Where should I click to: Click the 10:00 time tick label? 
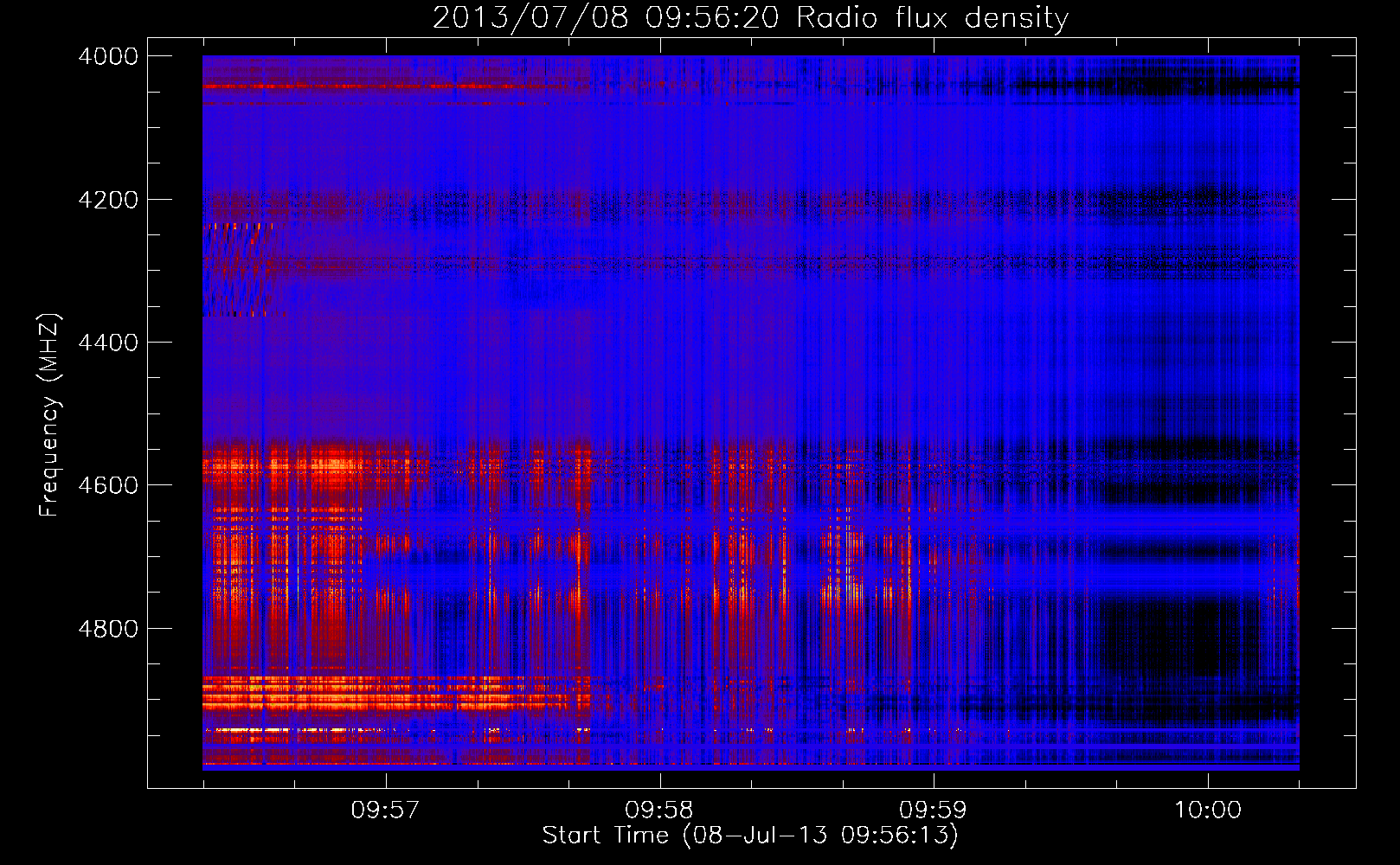1207,810
